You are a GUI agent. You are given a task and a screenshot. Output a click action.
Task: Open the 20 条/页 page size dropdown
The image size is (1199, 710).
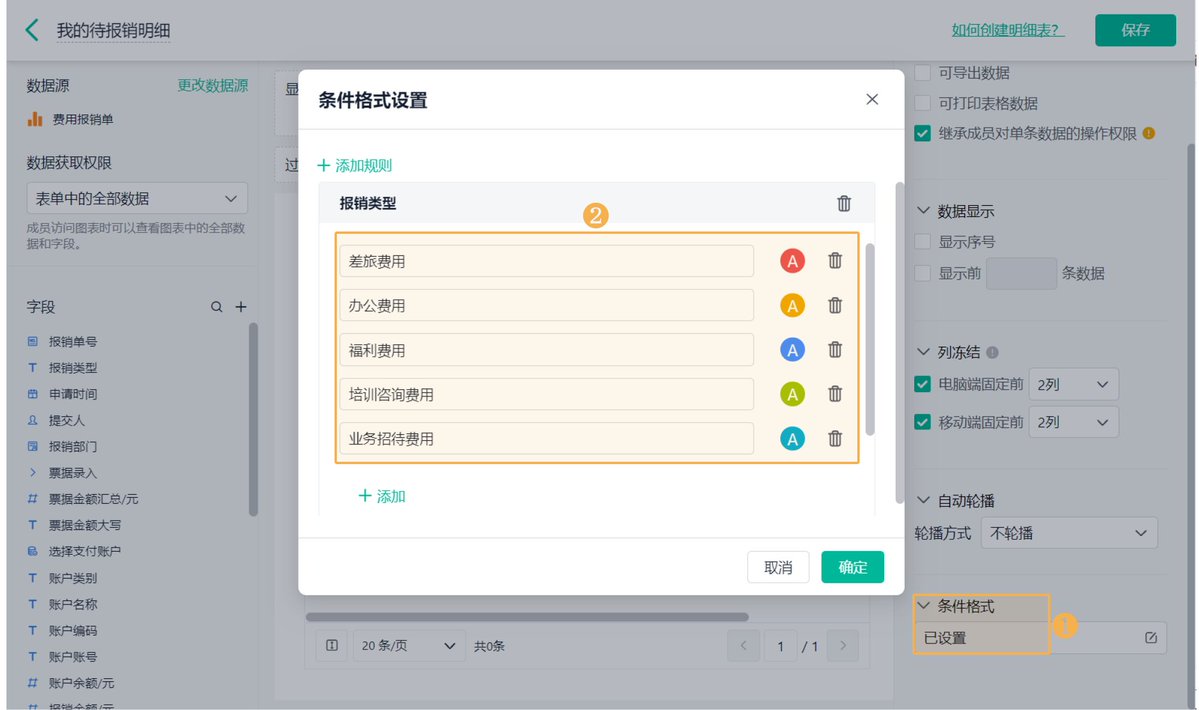tap(408, 646)
